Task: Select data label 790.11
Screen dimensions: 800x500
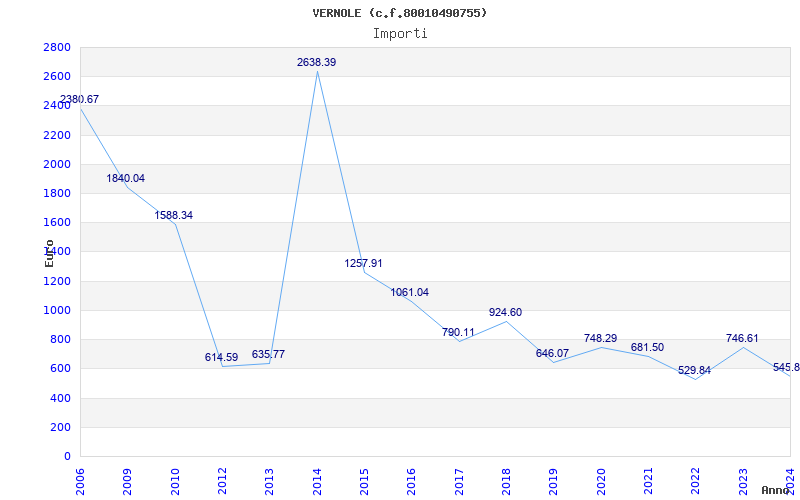Action: coord(458,332)
